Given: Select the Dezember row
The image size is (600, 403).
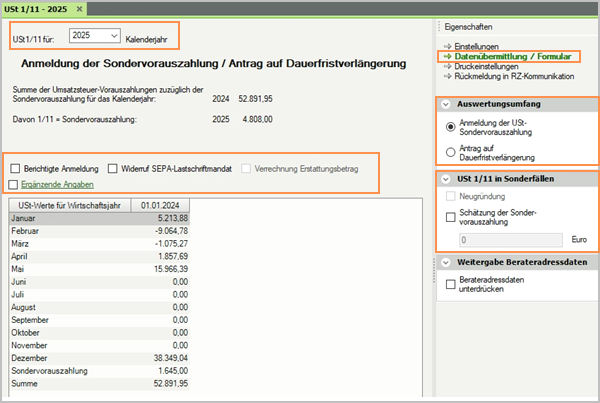Looking at the screenshot, I should click(x=99, y=358).
